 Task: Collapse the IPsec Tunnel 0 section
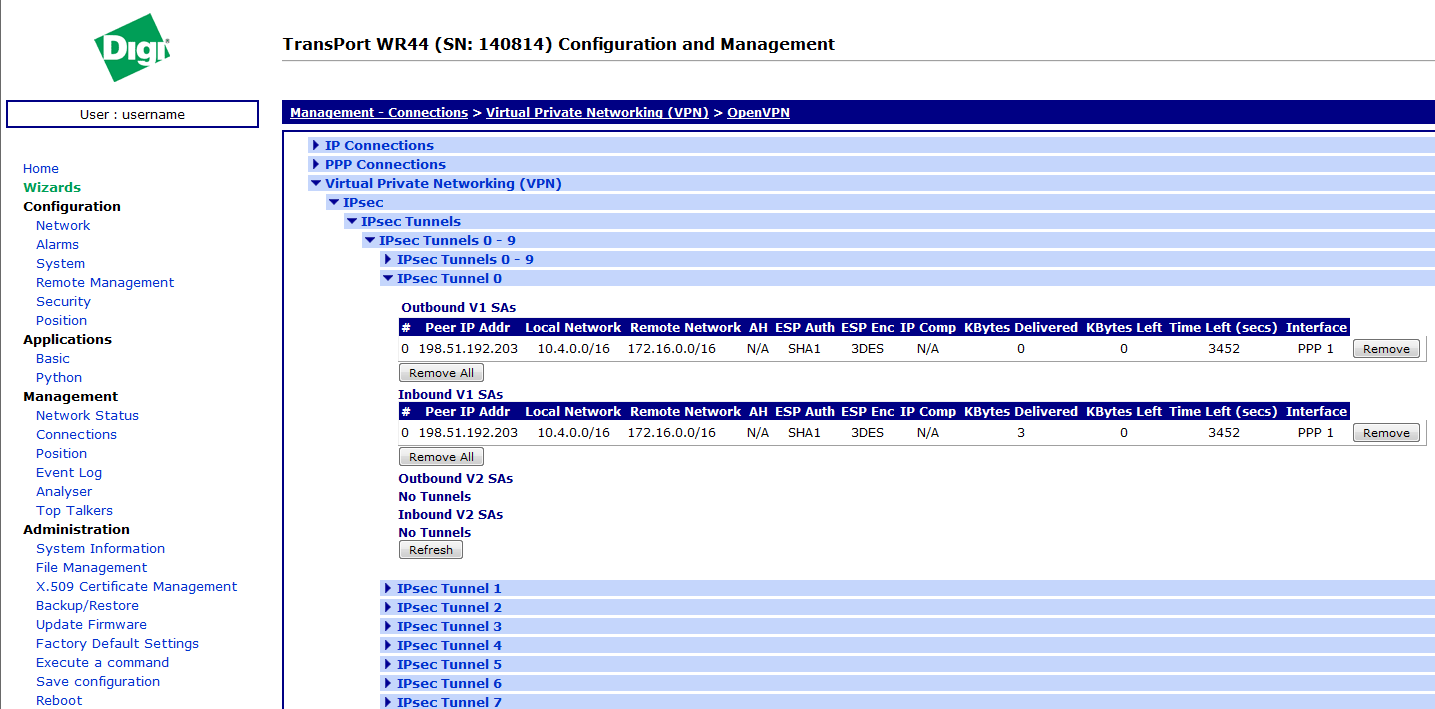pyautogui.click(x=448, y=279)
